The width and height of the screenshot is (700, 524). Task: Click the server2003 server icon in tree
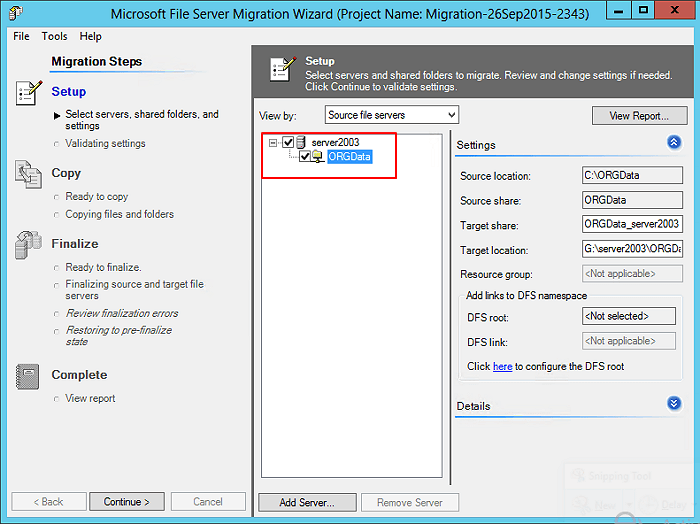301,143
